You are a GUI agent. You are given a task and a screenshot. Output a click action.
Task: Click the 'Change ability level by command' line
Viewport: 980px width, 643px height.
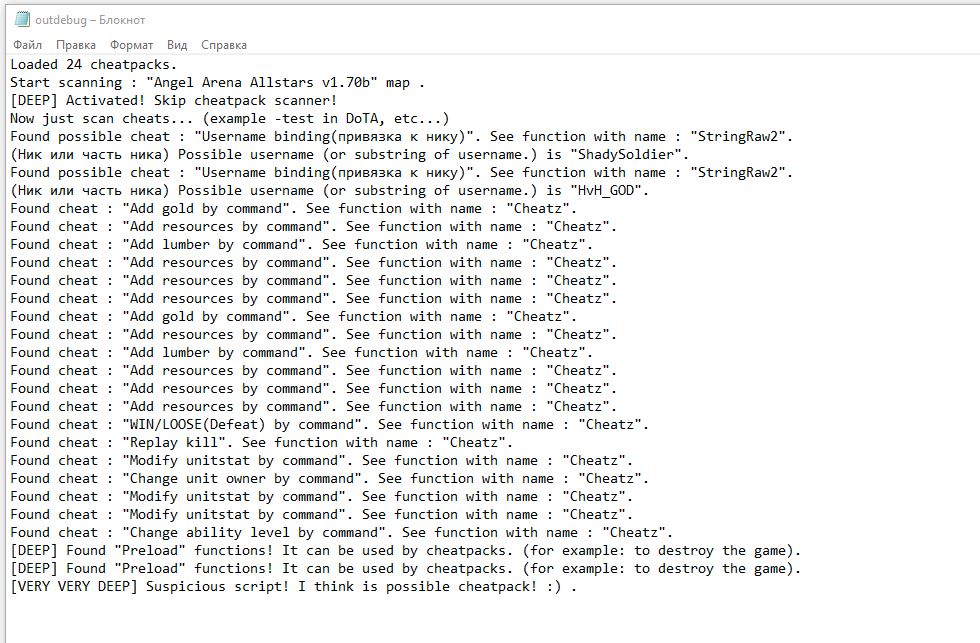click(x=341, y=532)
